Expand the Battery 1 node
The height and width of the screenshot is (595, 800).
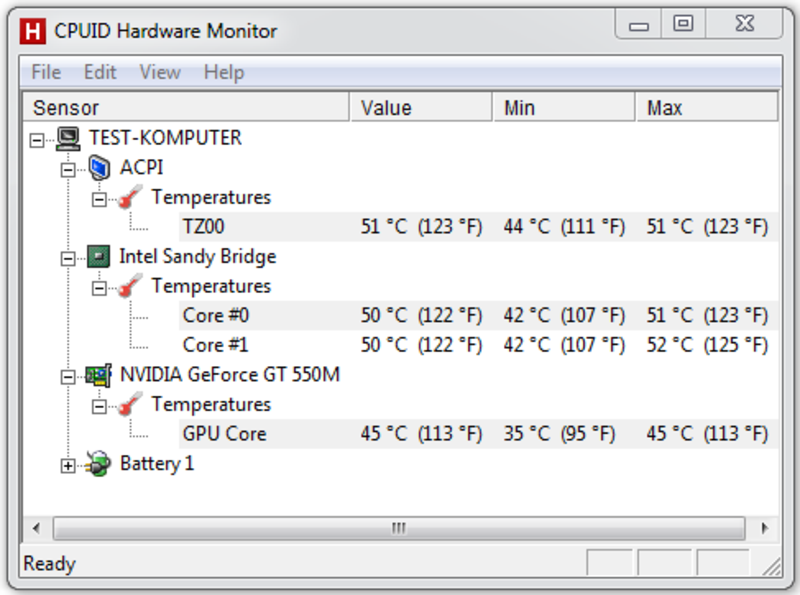click(x=68, y=465)
